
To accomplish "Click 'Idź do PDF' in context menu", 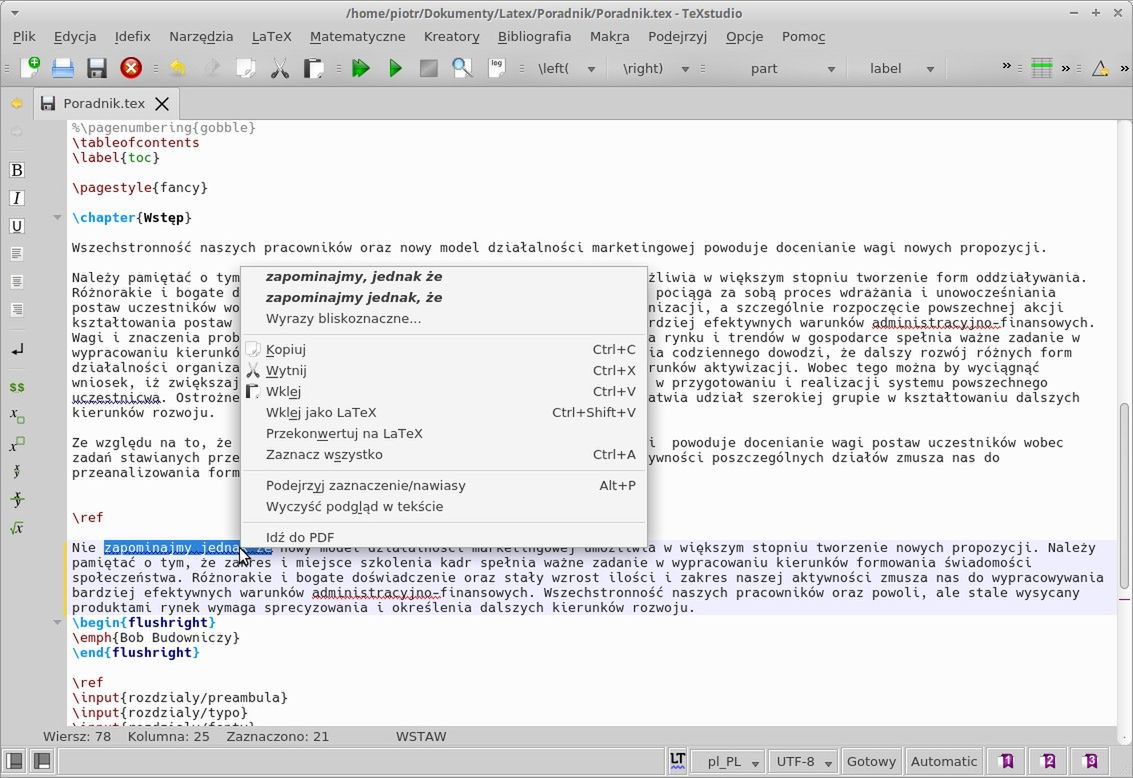I will click(300, 537).
